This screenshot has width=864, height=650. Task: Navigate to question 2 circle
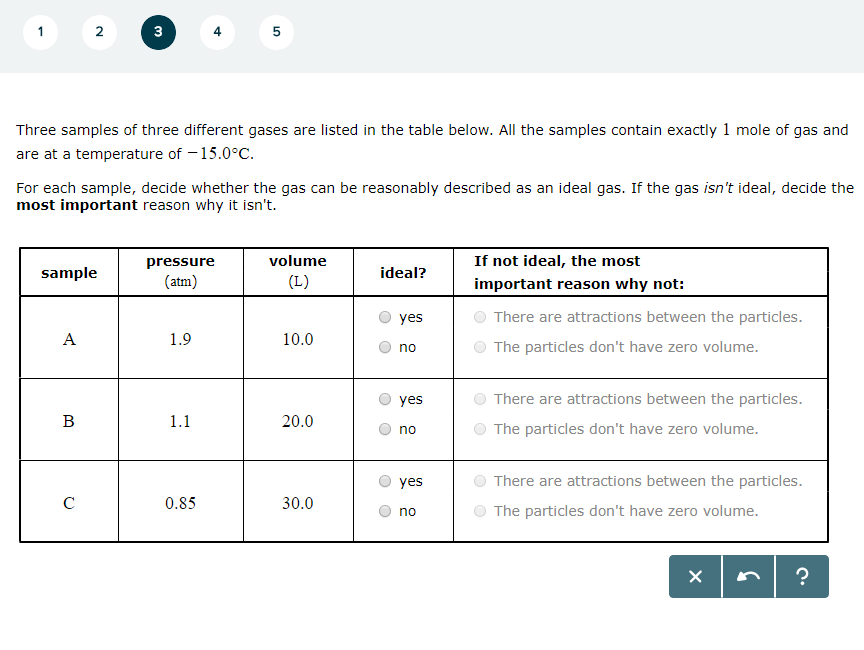click(x=99, y=31)
